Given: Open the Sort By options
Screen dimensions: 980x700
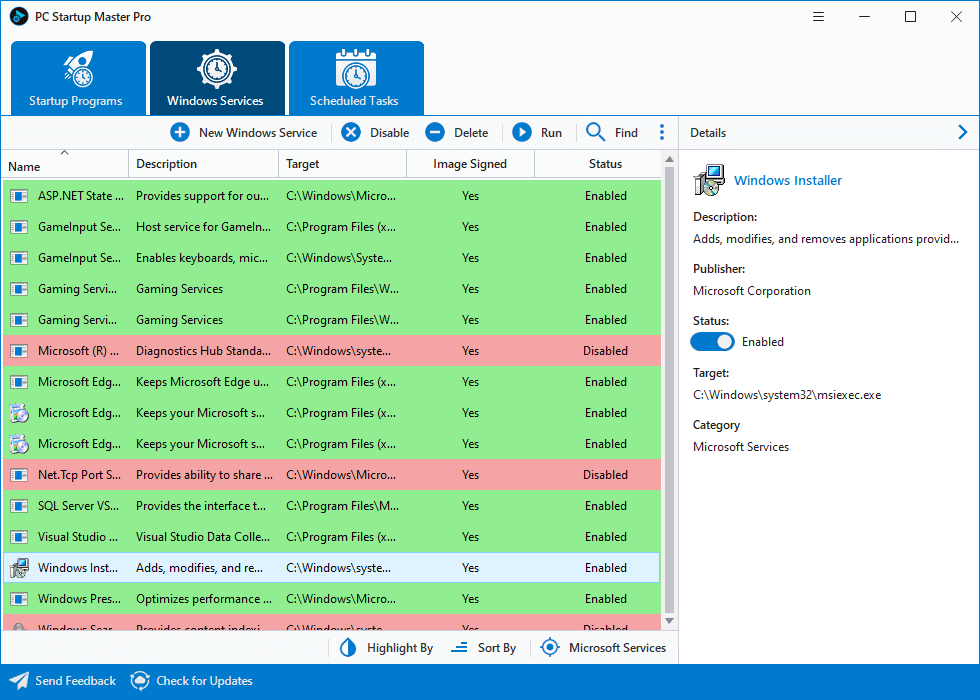Looking at the screenshot, I should (x=484, y=648).
